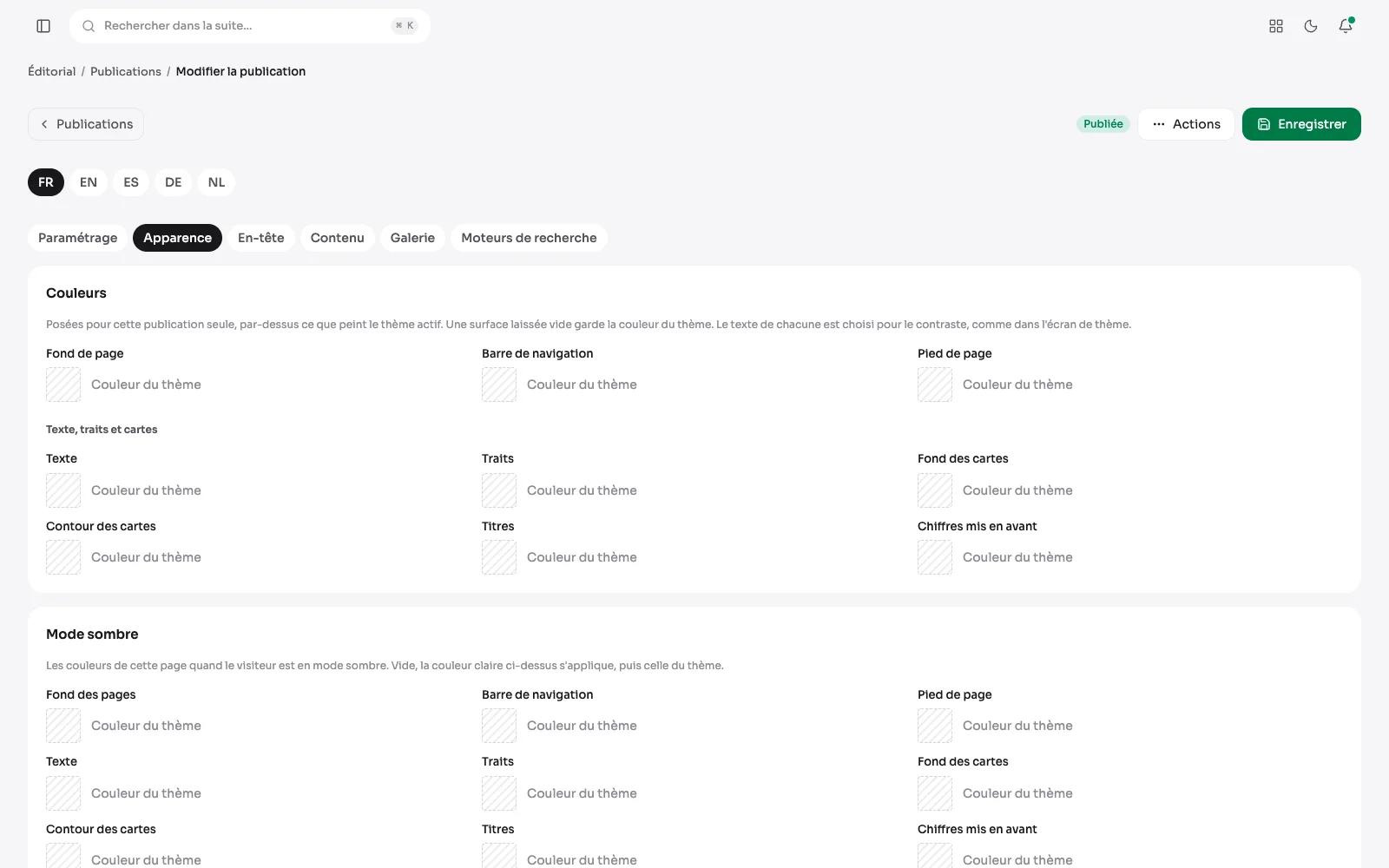
Task: Select the ES language pill
Action: (131, 182)
